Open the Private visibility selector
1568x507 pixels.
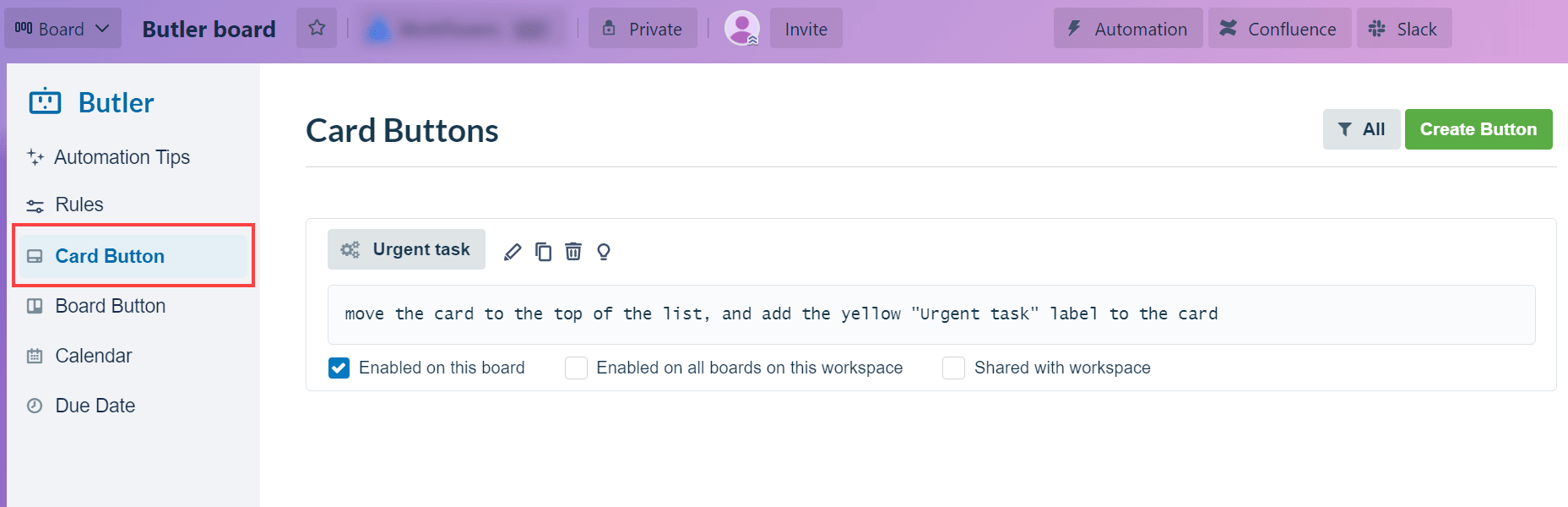[643, 28]
